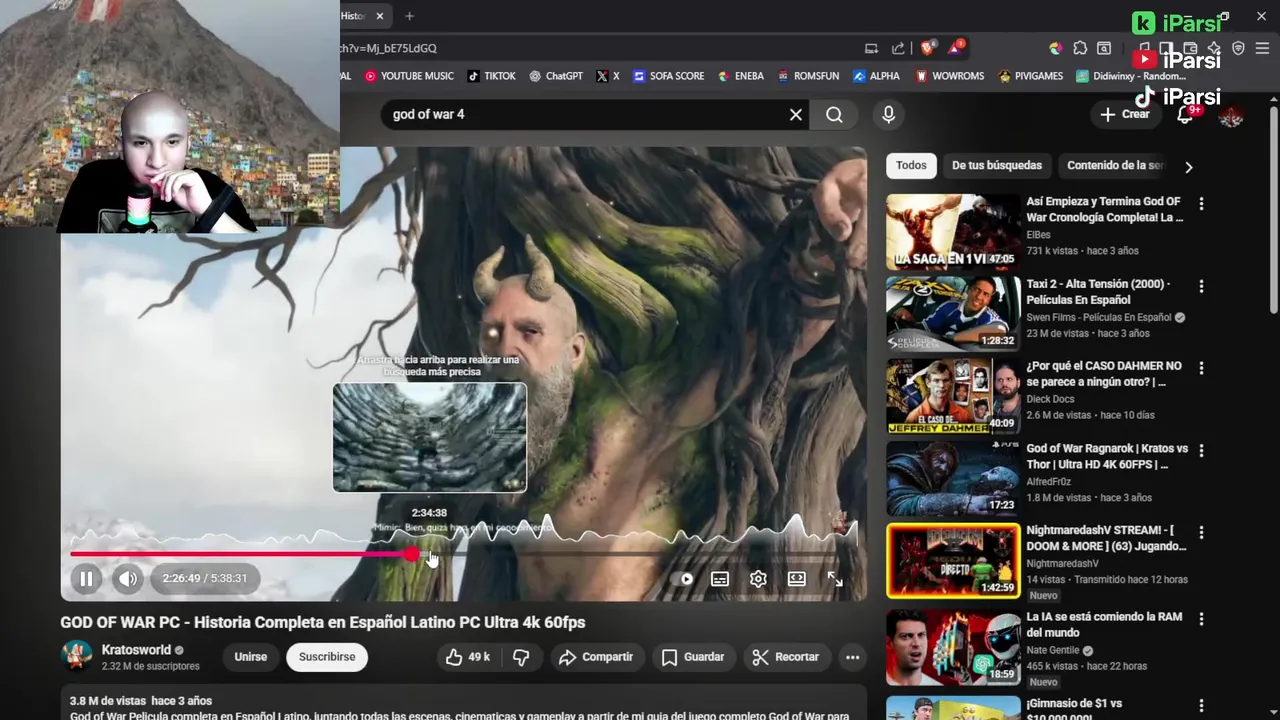
Task: Open the 'LA SAGA EN 1 VIDEO' thumbnail
Action: pyautogui.click(x=953, y=231)
